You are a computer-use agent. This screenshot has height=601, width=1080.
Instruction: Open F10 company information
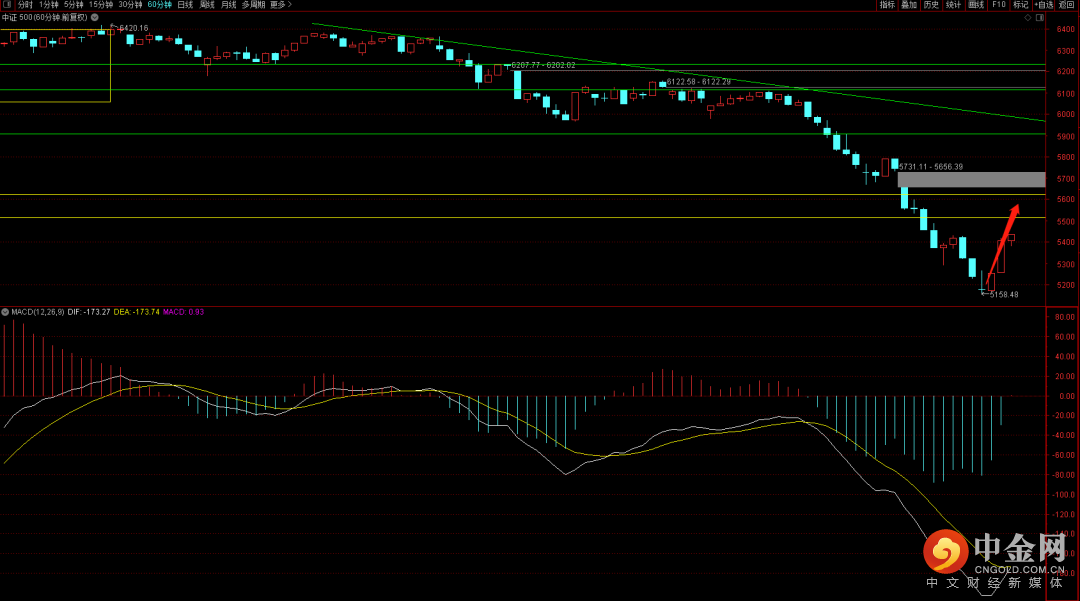coord(998,5)
